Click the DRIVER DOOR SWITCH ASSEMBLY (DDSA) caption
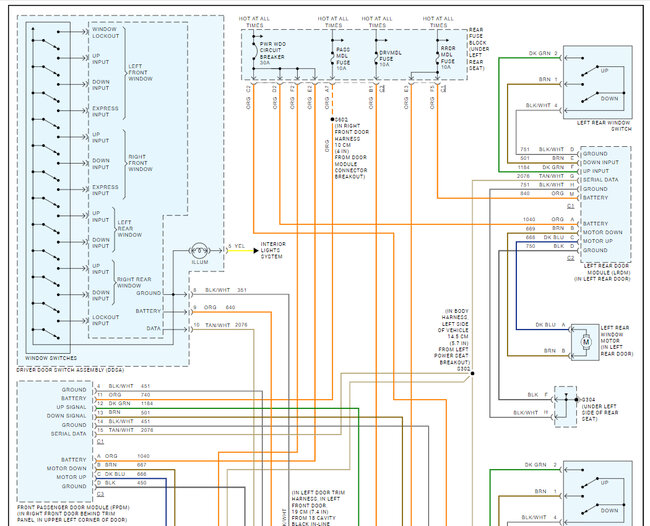 click(70, 370)
